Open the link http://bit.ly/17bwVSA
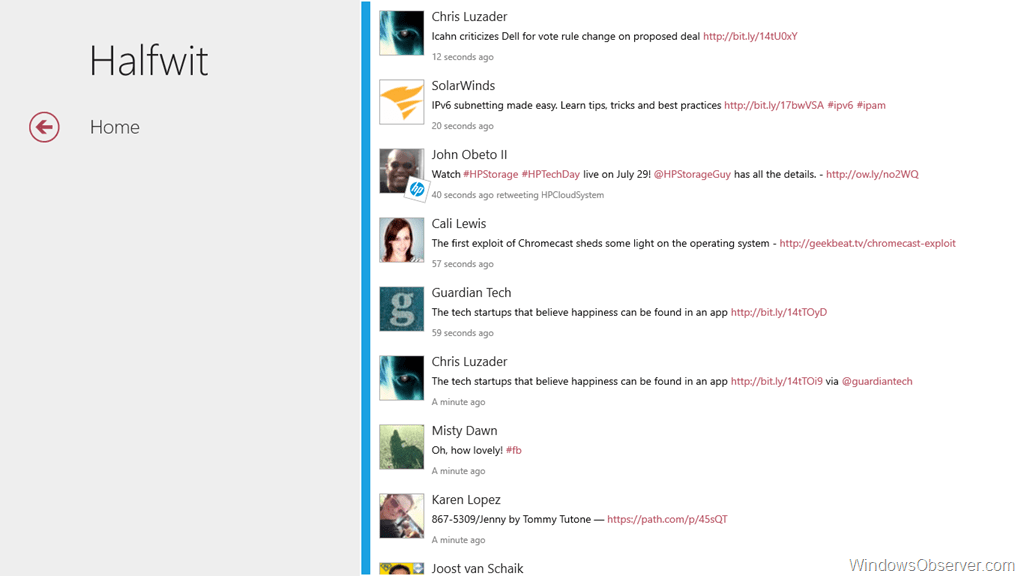The width and height of the screenshot is (1024, 576). (774, 105)
